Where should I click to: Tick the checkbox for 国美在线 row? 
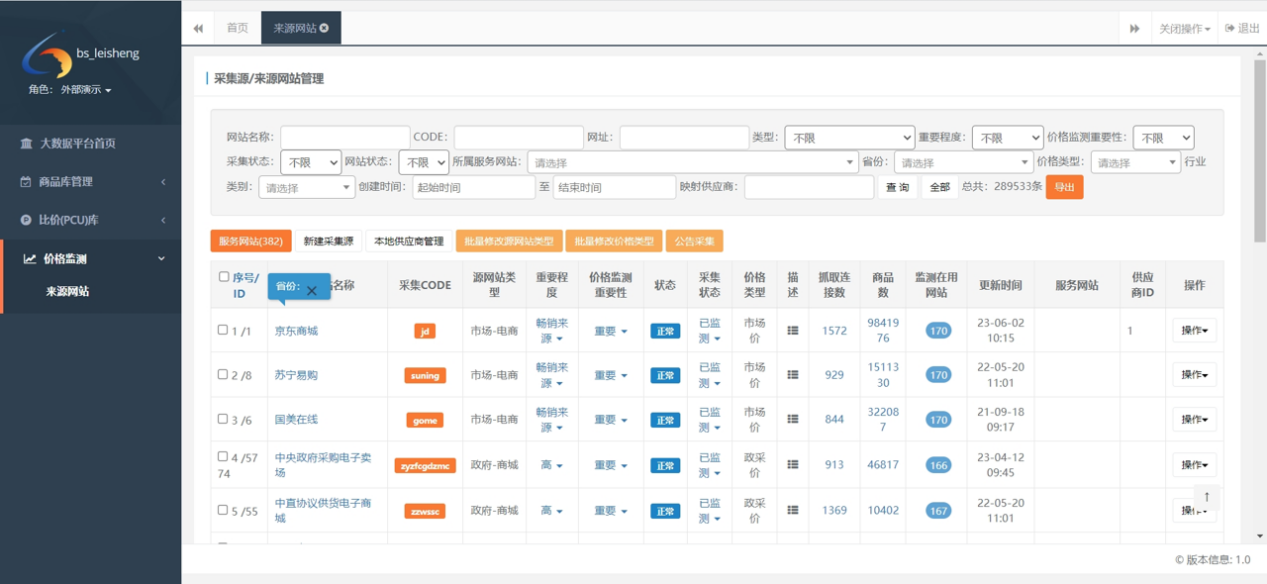tap(223, 419)
